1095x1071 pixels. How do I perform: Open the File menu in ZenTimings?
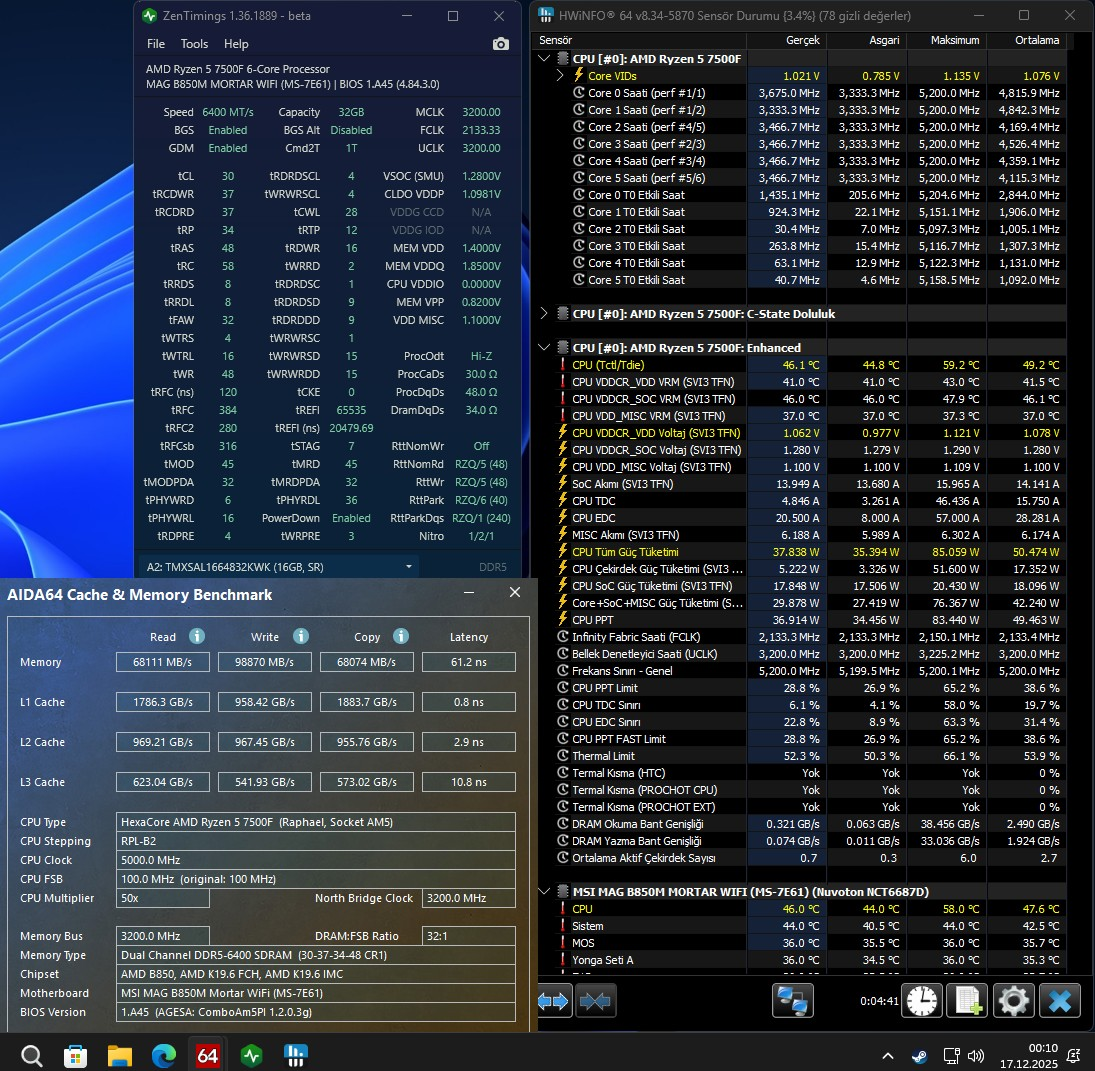click(156, 44)
